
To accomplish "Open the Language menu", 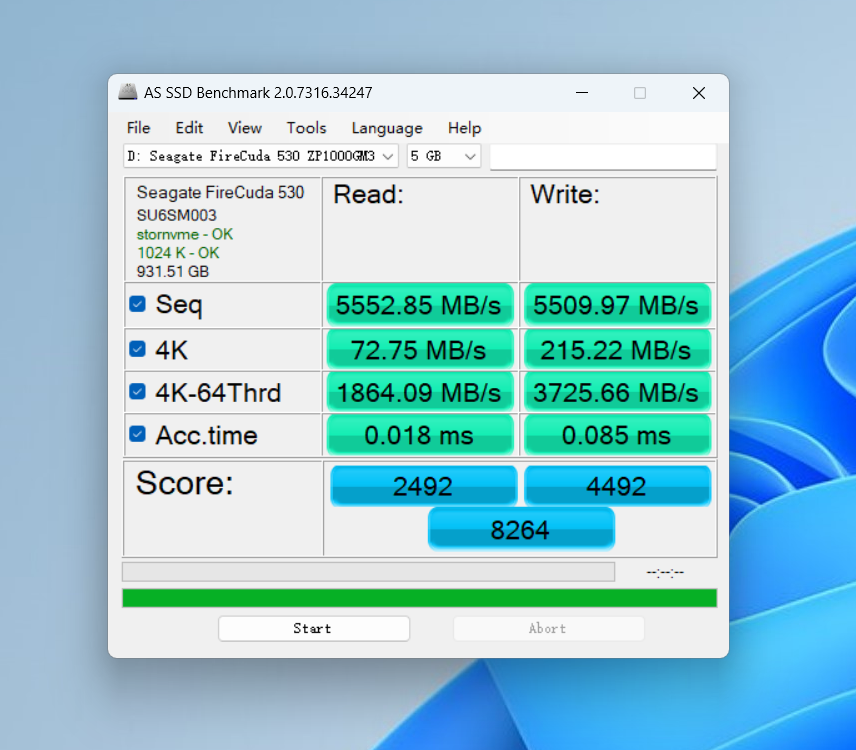I will (387, 128).
